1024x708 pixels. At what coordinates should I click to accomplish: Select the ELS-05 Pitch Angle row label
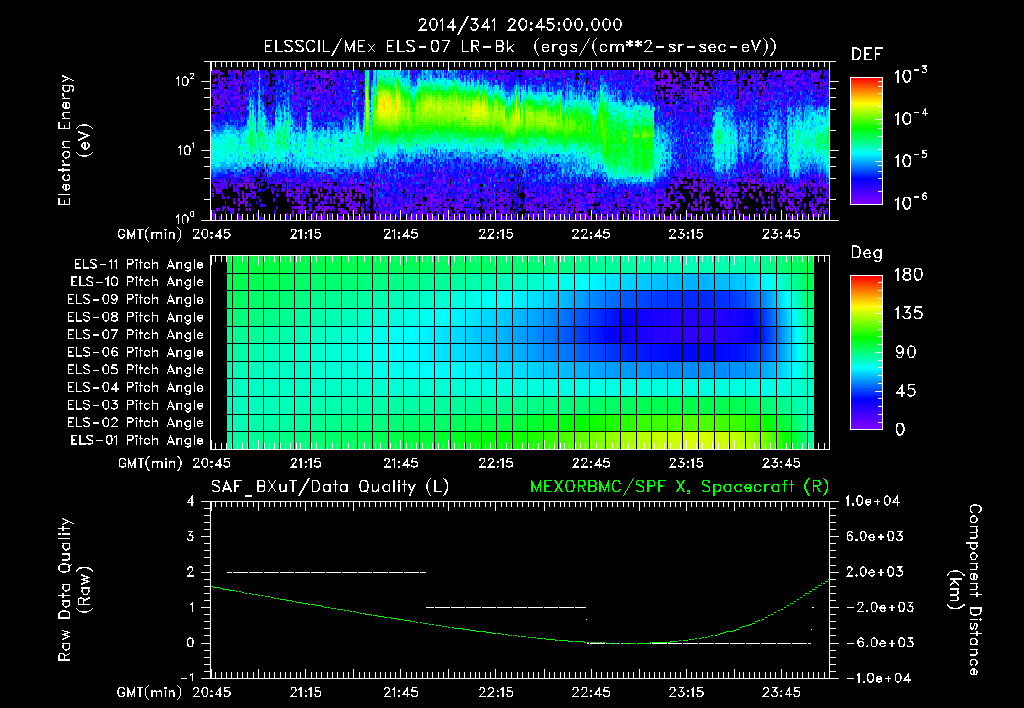pyautogui.click(x=136, y=370)
